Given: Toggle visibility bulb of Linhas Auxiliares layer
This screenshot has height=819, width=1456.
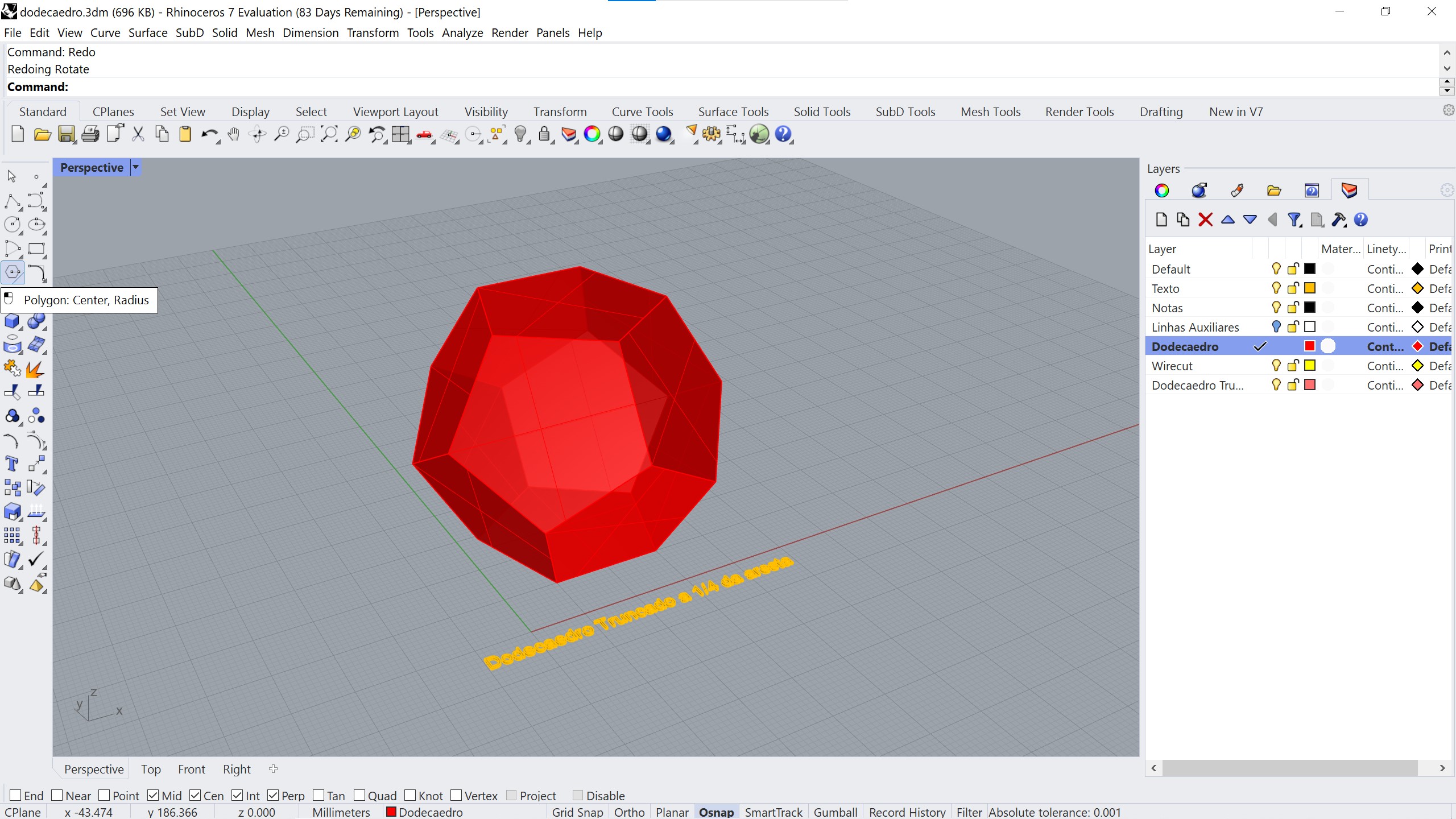Looking at the screenshot, I should 1276,326.
